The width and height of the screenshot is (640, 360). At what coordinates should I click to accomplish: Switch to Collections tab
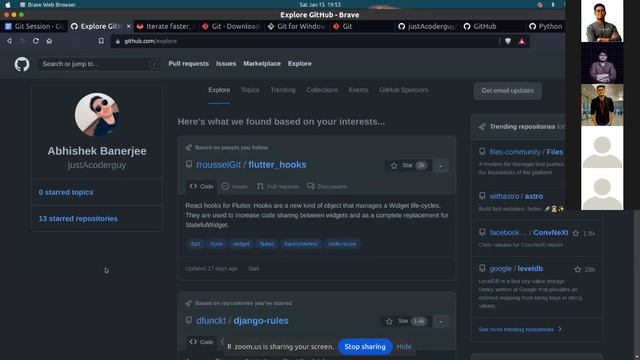point(322,90)
